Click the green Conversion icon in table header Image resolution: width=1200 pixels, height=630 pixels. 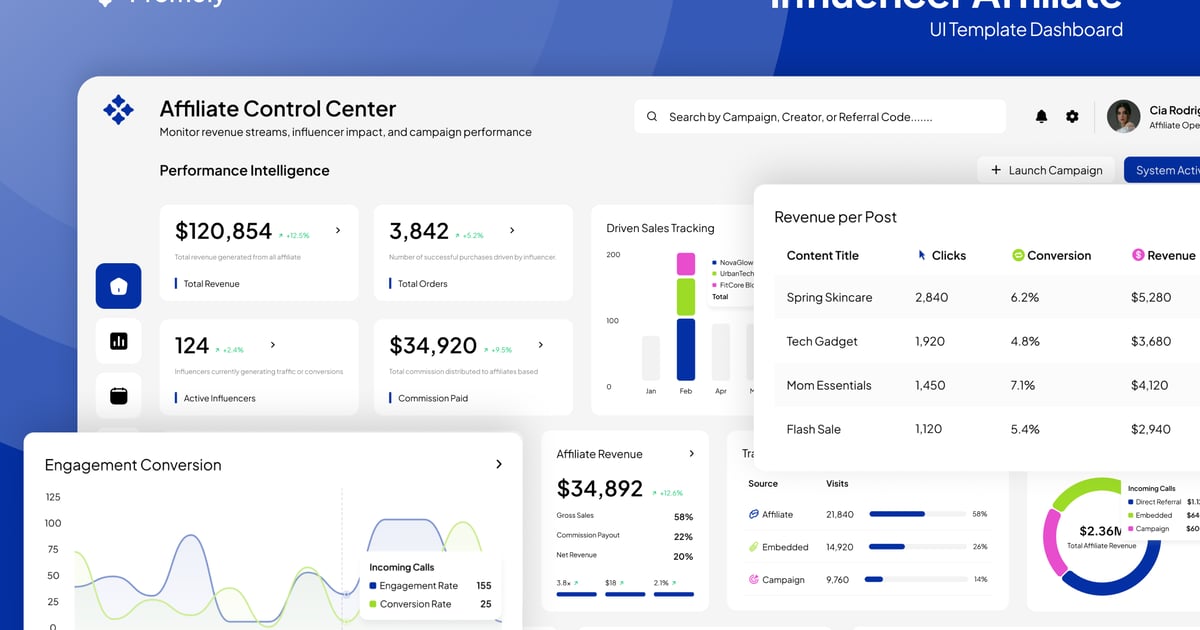(x=1018, y=255)
